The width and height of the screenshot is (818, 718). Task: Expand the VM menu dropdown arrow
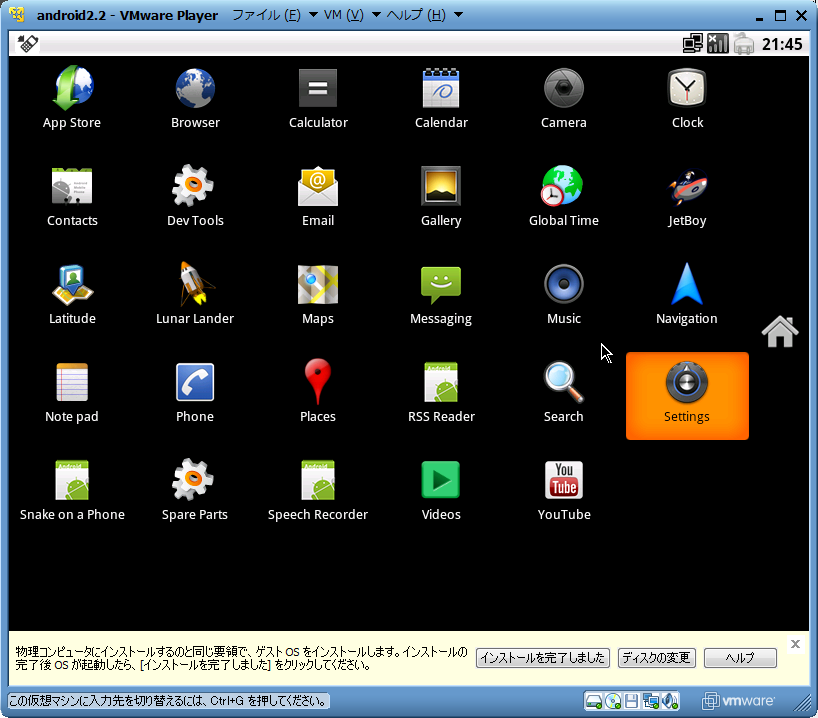[x=376, y=15]
